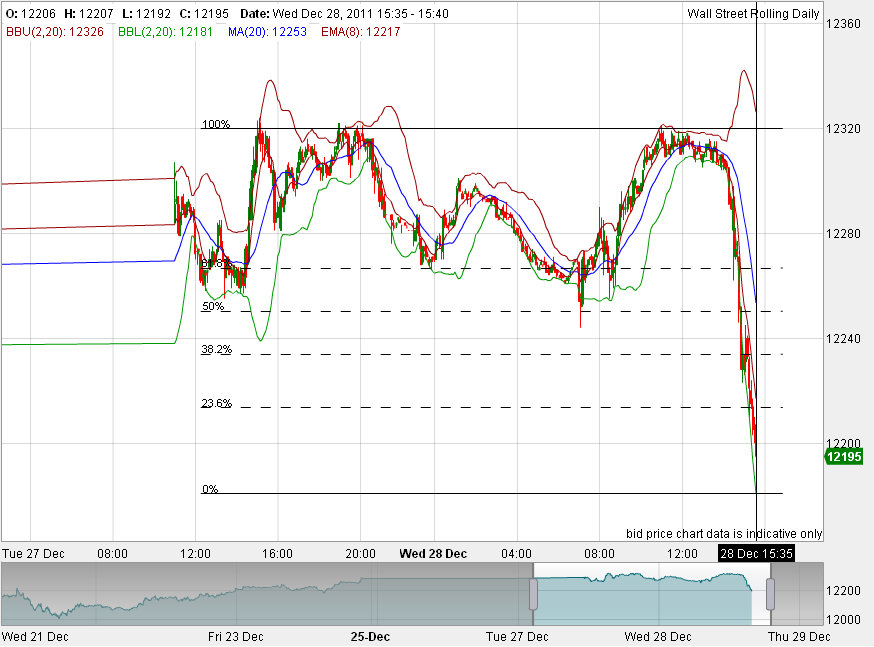
Task: Click the 12320 price on the right axis
Action: pyautogui.click(x=843, y=128)
